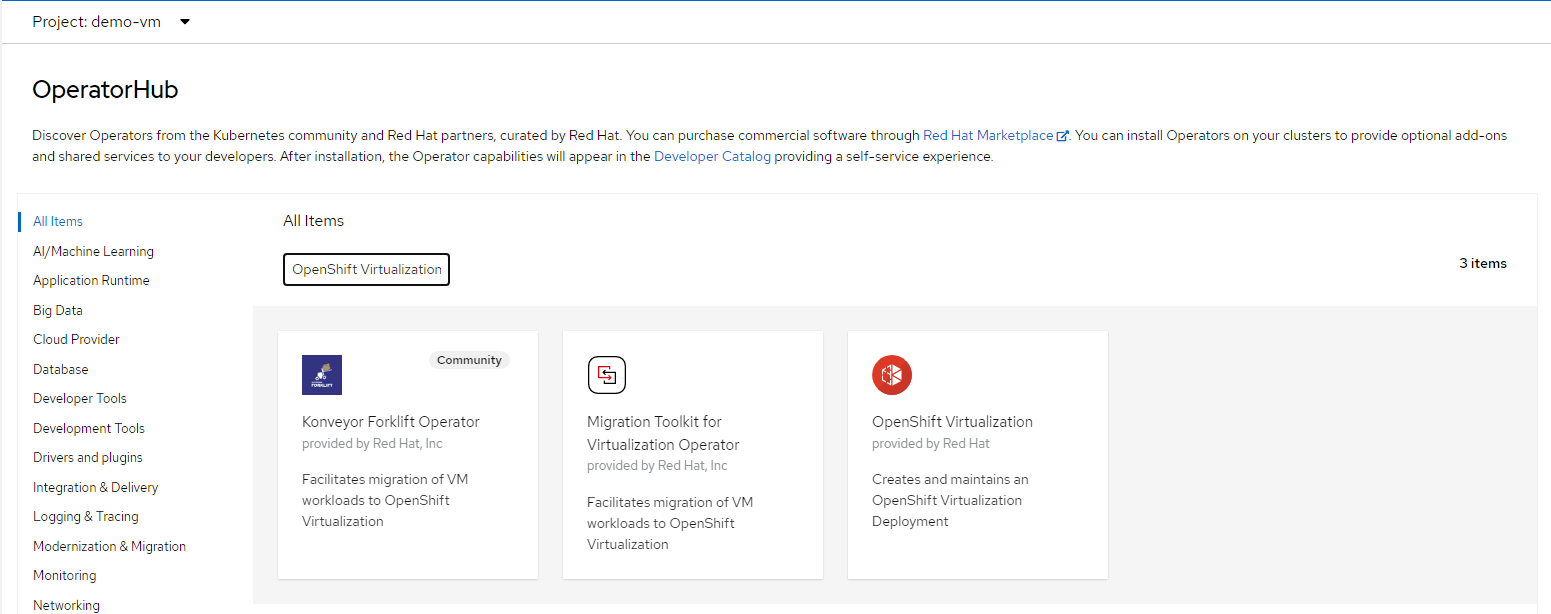
Task: Open the Migration Toolkit for Virtualization Operator title
Action: point(663,433)
